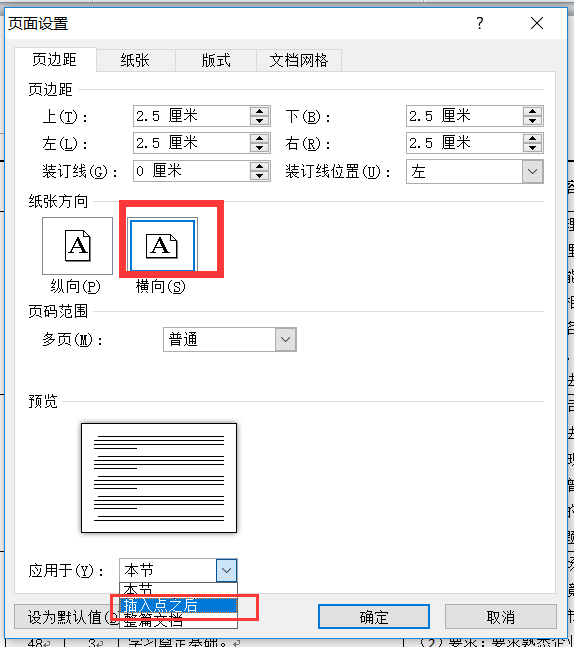Increase the 左(L) left margin value

coord(260,138)
